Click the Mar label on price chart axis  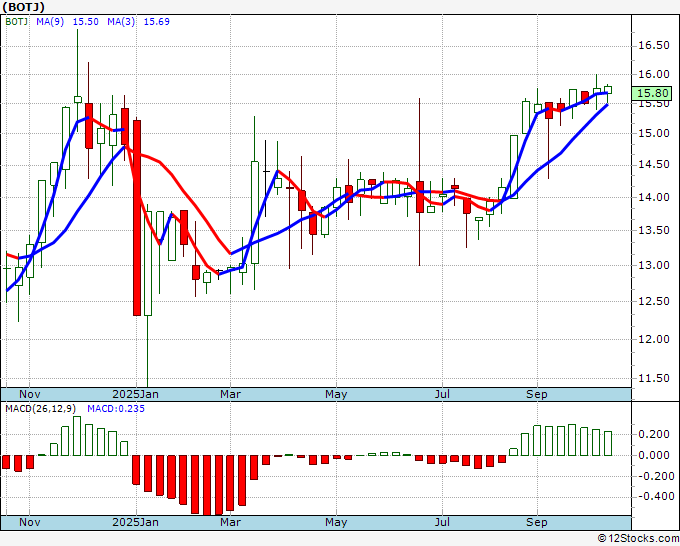click(x=230, y=394)
